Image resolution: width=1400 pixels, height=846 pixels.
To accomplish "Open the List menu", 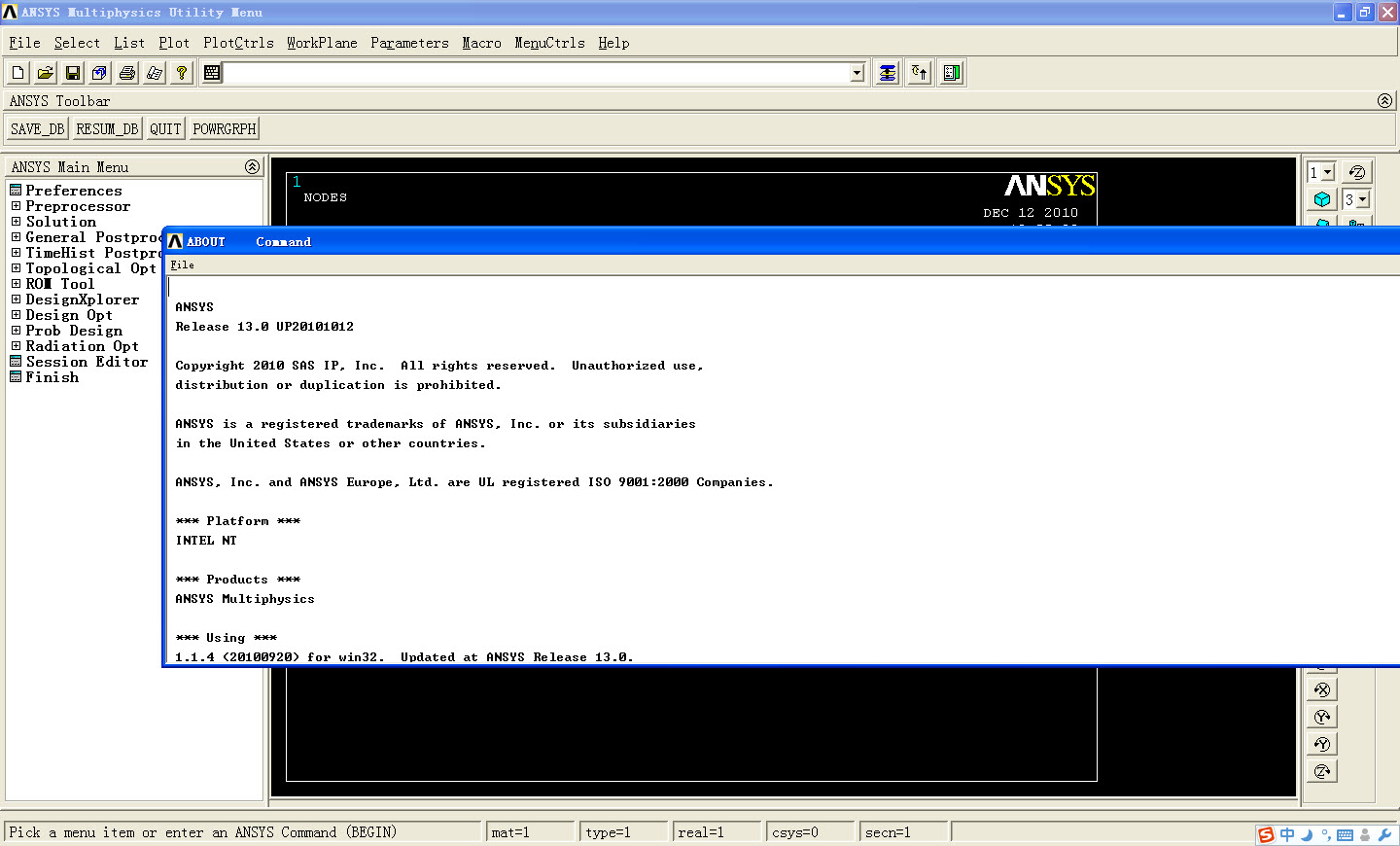I will pos(129,43).
